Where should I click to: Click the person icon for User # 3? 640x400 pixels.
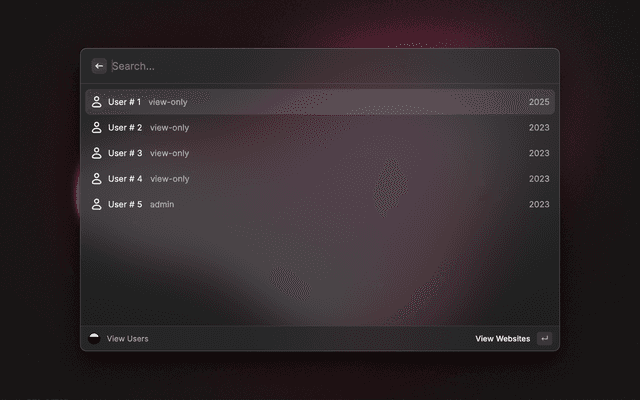click(97, 153)
